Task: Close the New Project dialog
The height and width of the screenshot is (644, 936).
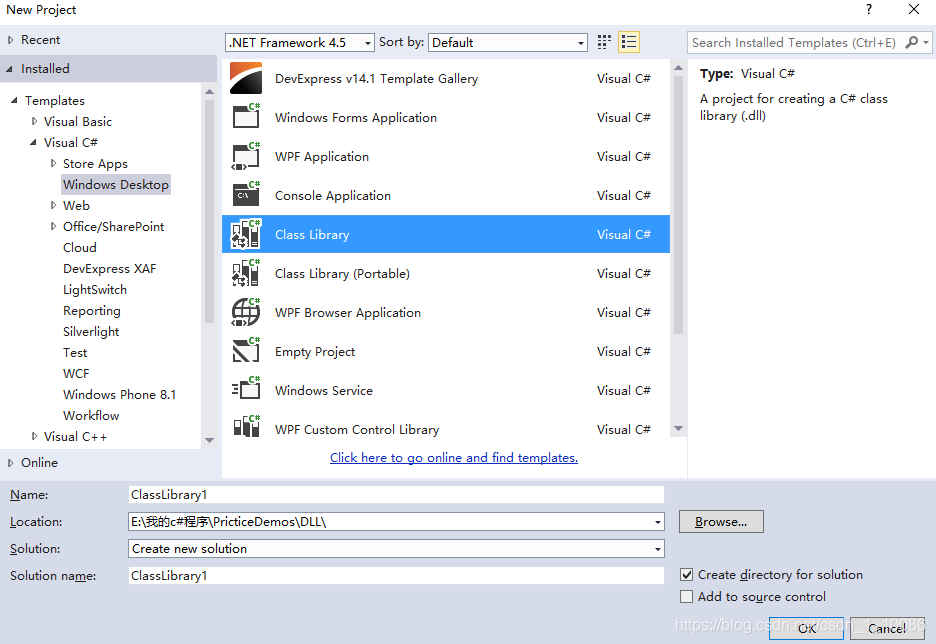Action: point(914,9)
